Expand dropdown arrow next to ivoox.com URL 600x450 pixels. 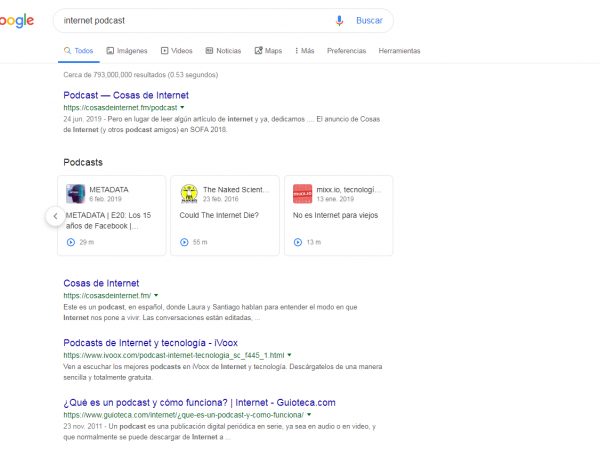coord(289,355)
